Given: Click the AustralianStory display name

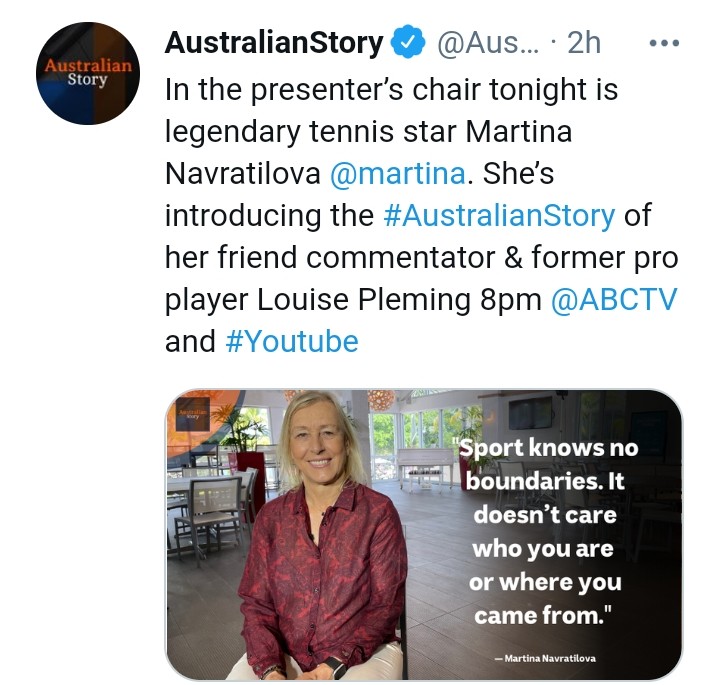Looking at the screenshot, I should click(x=274, y=42).
